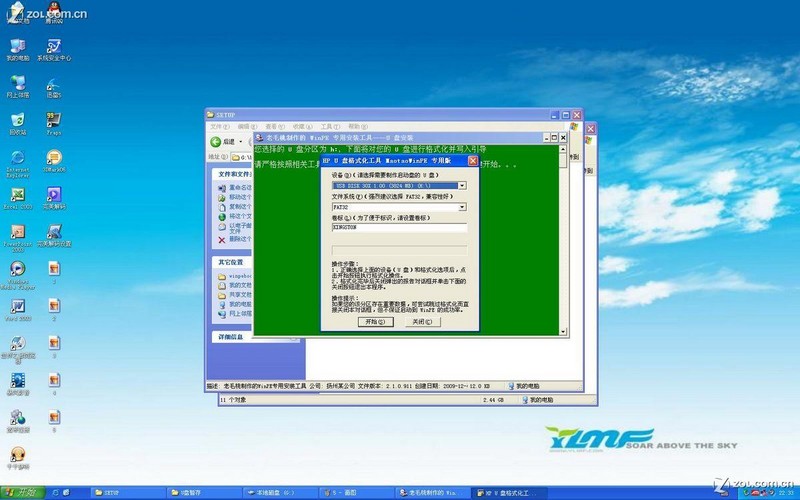800x500 pixels.
Task: Switch to 5 - 画图 taskbar button
Action: pos(356,493)
